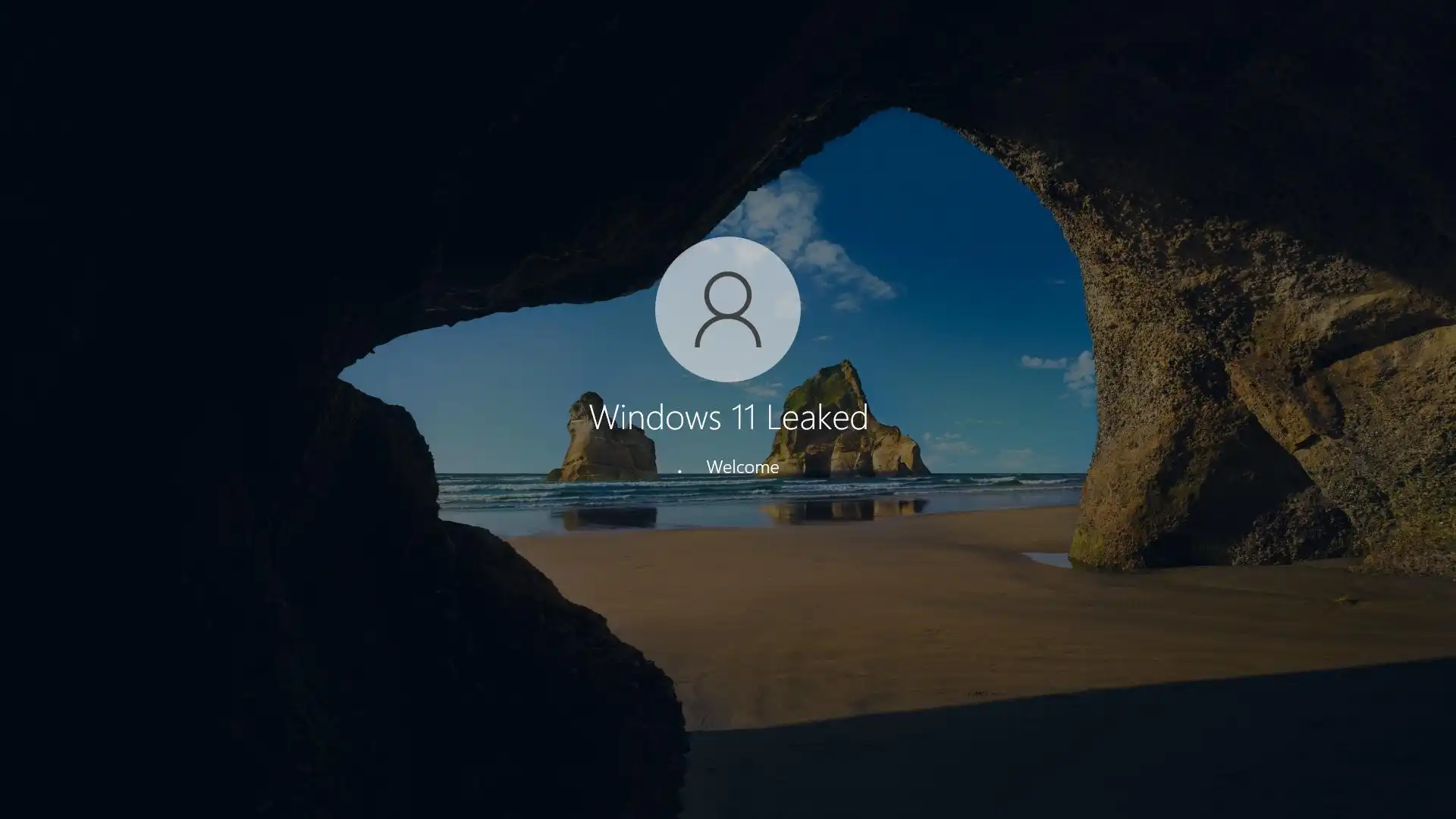Click the loading spinner dot beside Welcome
The width and height of the screenshot is (1456, 819).
tap(679, 471)
